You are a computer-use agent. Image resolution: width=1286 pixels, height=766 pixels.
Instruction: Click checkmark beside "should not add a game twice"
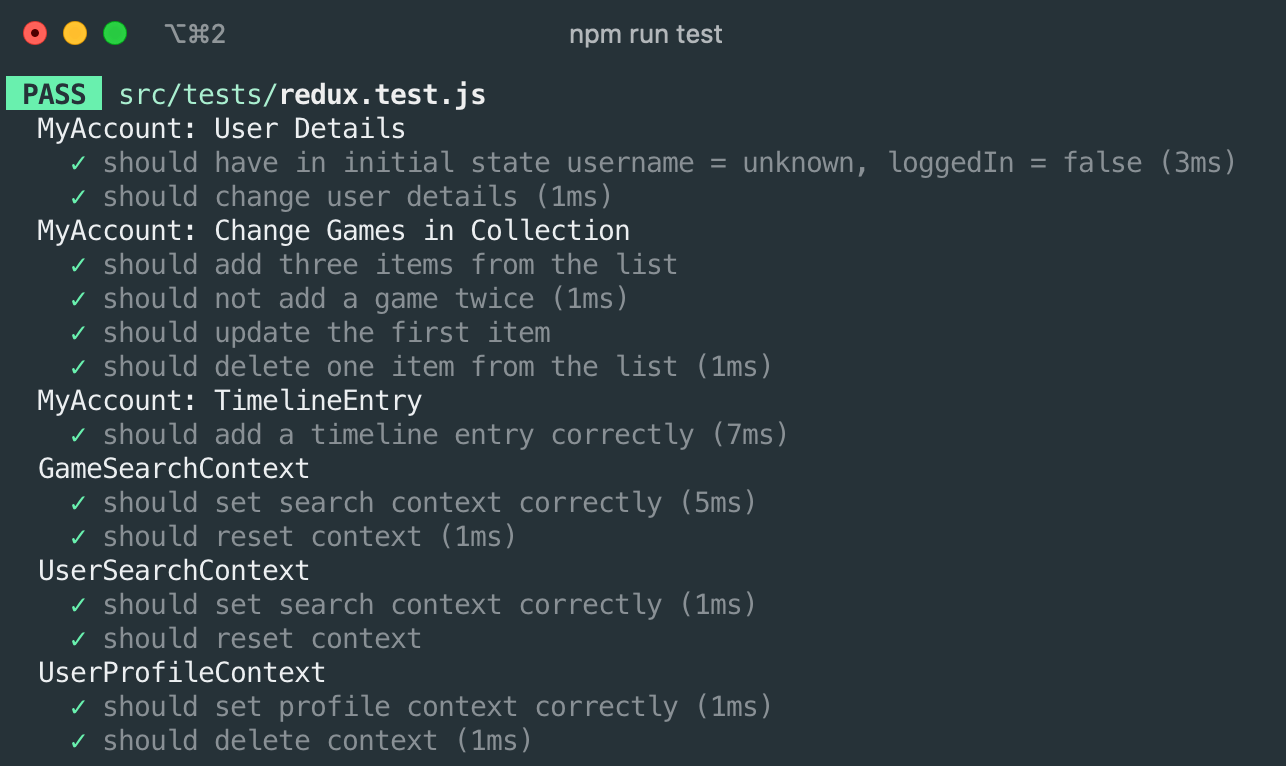click(78, 299)
